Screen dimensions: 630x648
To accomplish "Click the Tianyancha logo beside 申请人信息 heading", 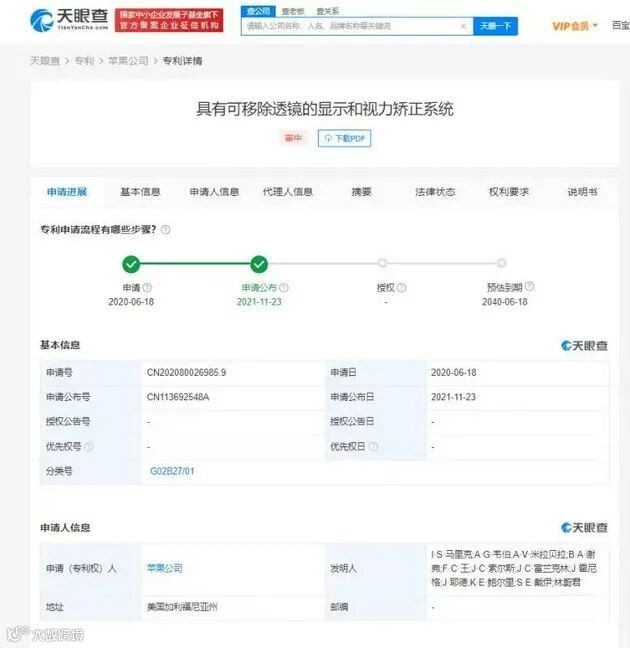I will tap(584, 527).
